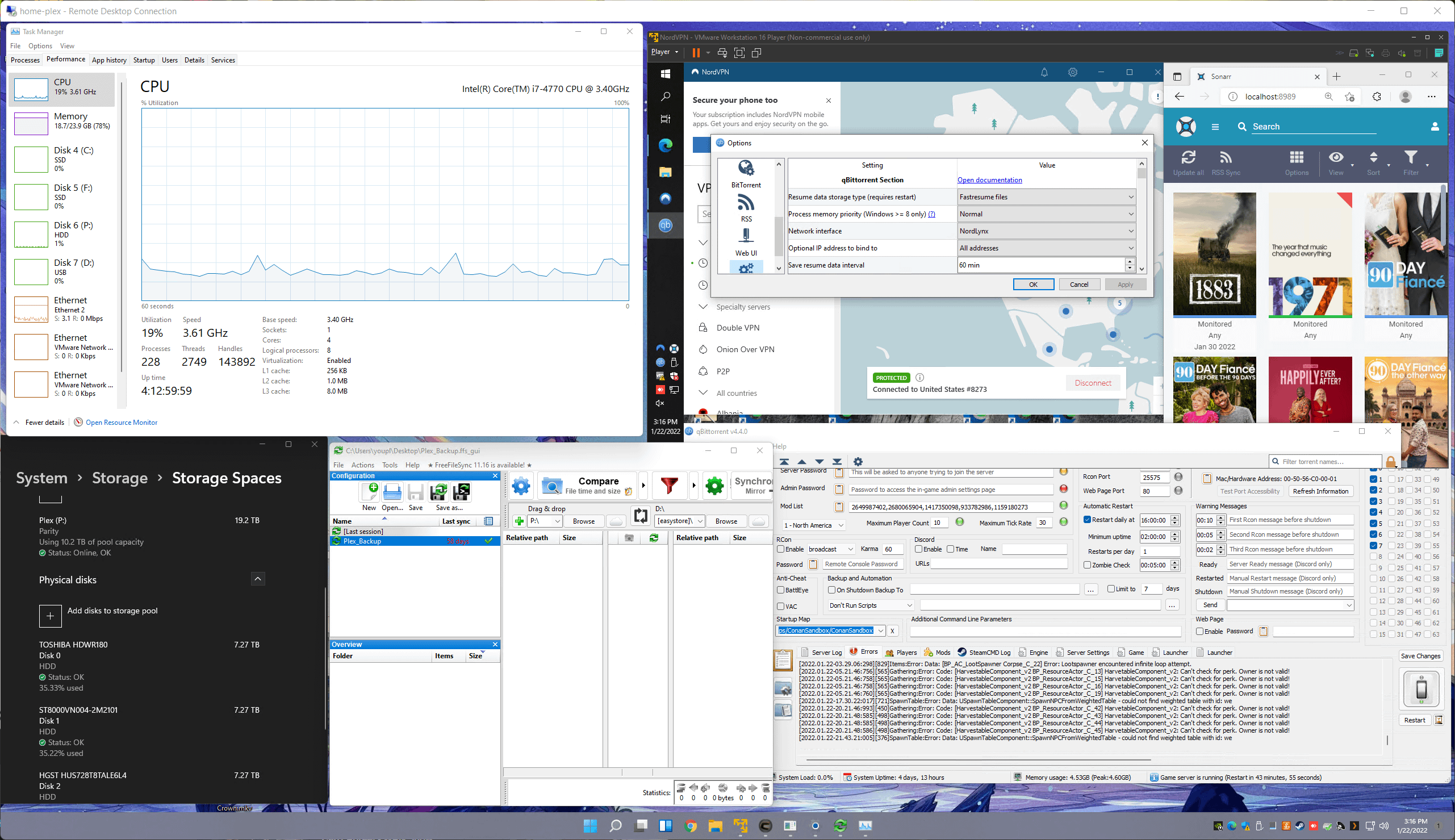Screen dimensions: 1455x840
Task: Select BitTorrent section in qBittorrent Options
Action: 746,174
